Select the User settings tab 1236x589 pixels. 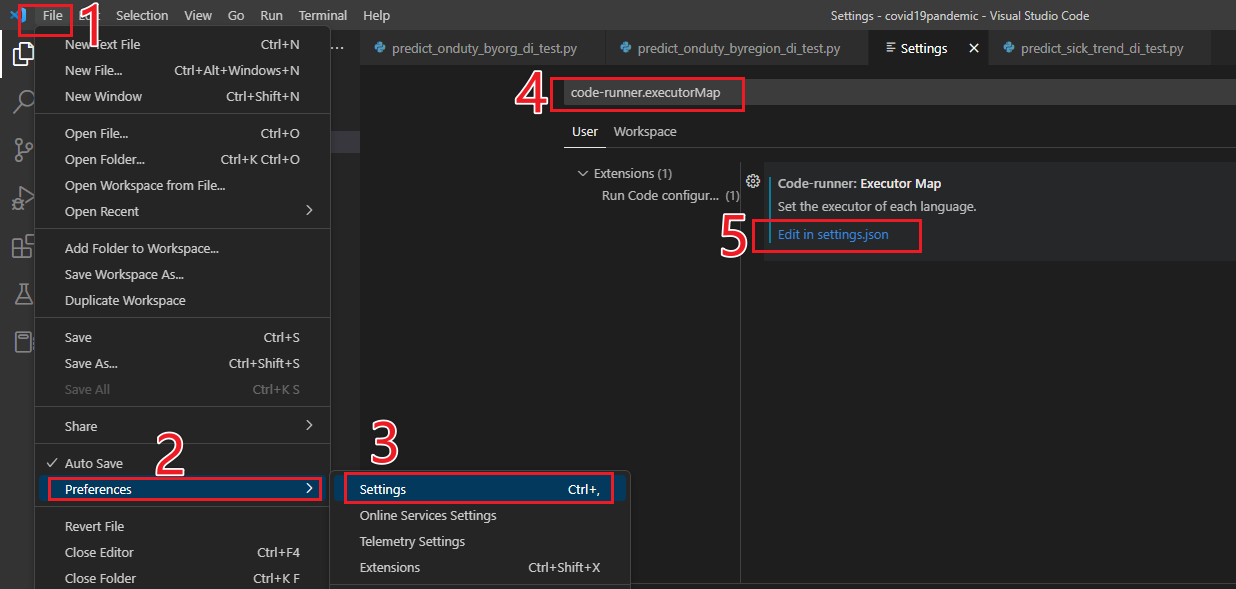(585, 132)
